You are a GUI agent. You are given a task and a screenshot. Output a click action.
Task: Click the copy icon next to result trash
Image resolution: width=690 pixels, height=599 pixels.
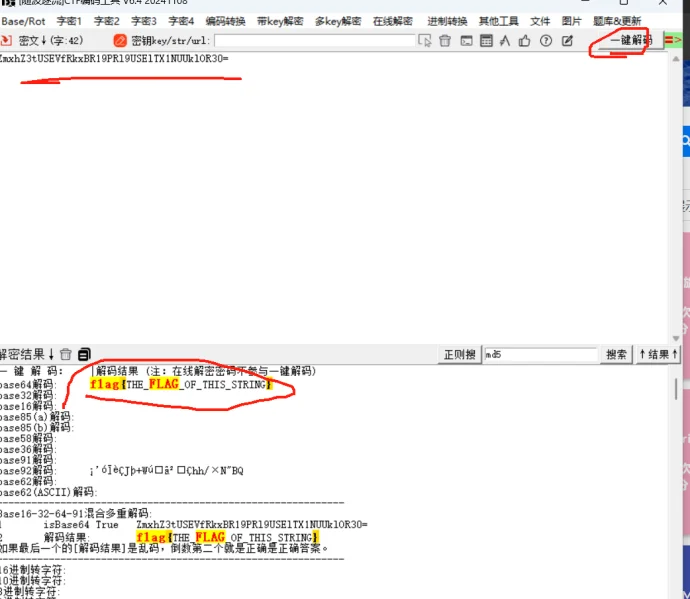(x=84, y=354)
